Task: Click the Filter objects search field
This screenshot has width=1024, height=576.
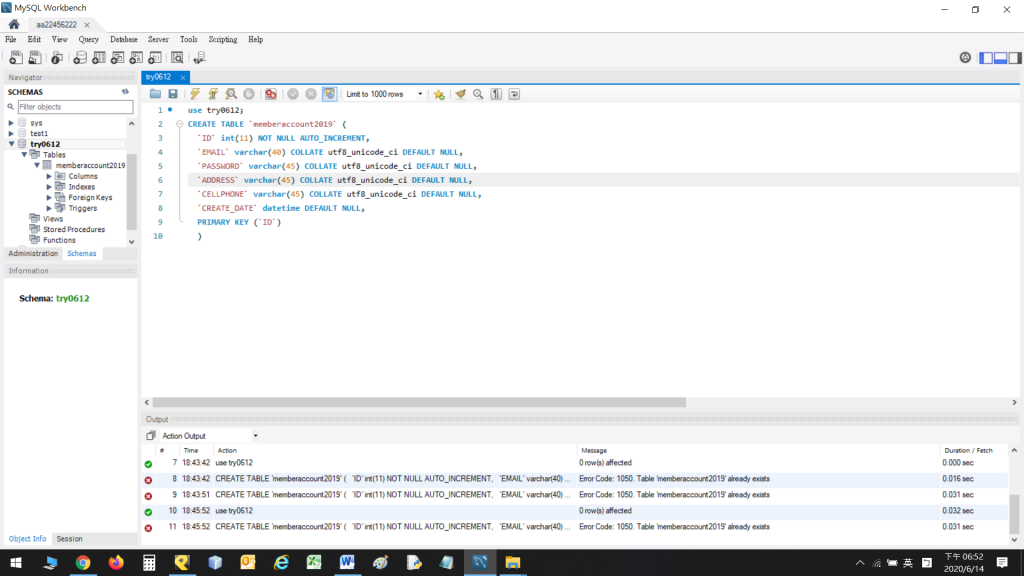Action: click(74, 106)
